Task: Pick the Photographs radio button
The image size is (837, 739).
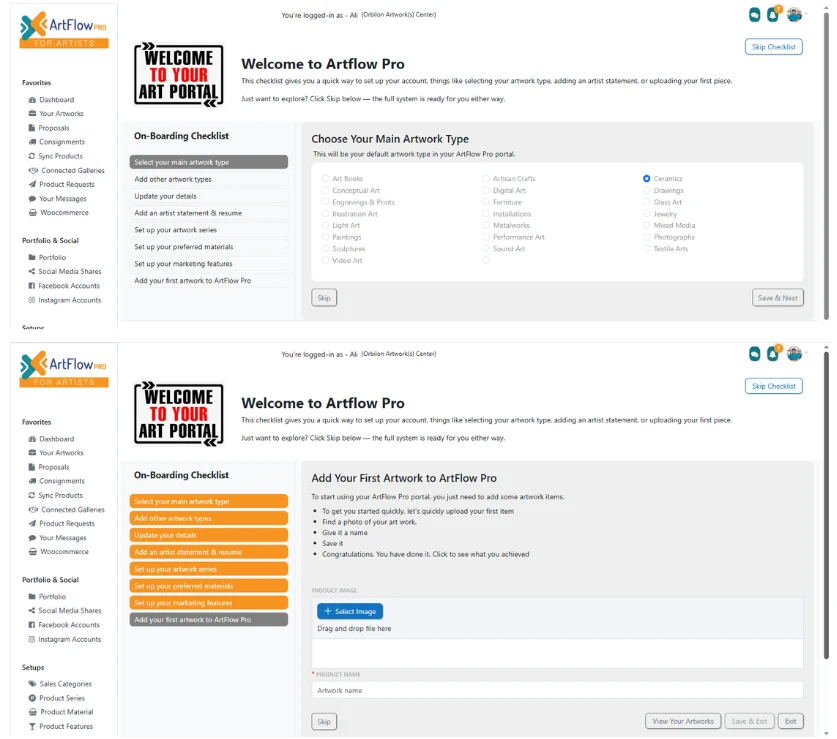Action: click(x=647, y=237)
